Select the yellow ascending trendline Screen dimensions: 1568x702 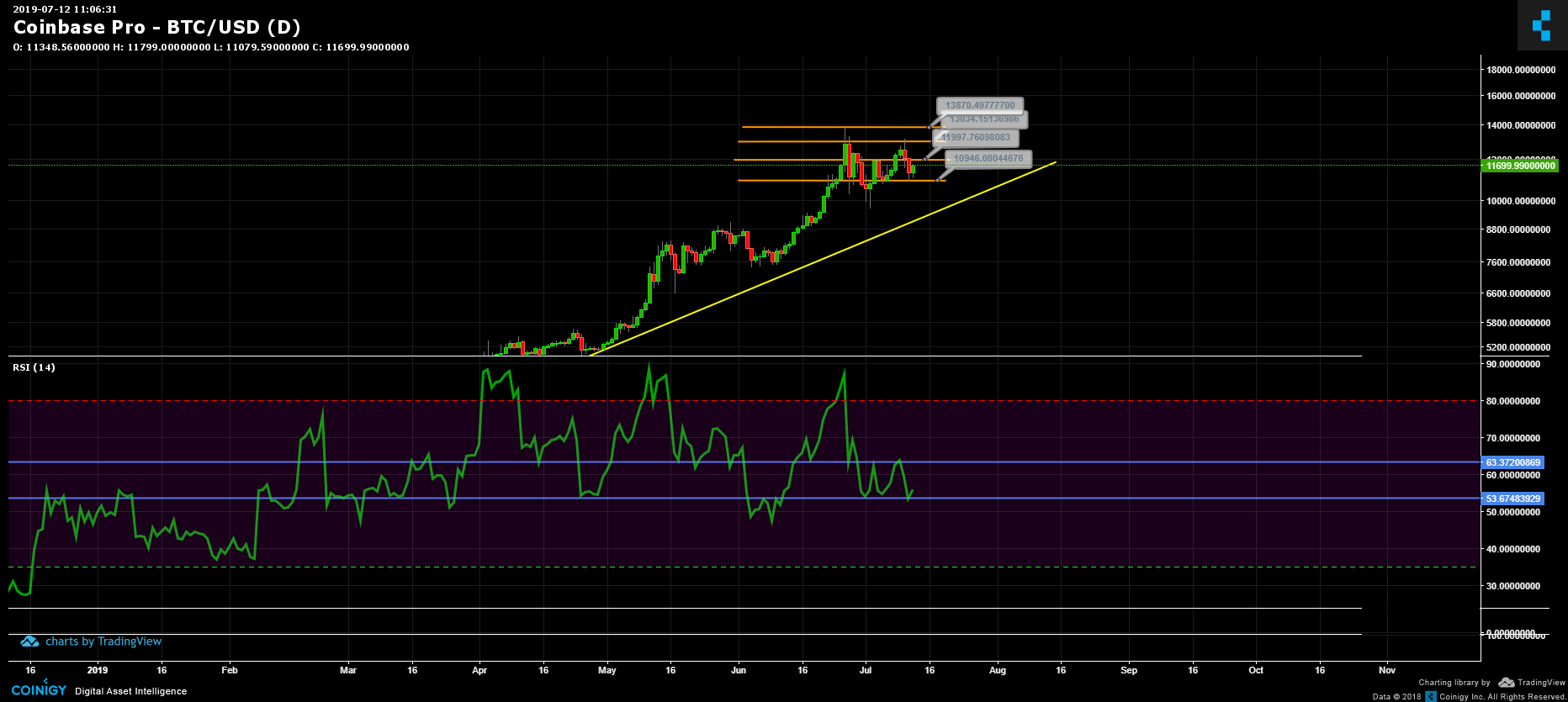pos(823,258)
